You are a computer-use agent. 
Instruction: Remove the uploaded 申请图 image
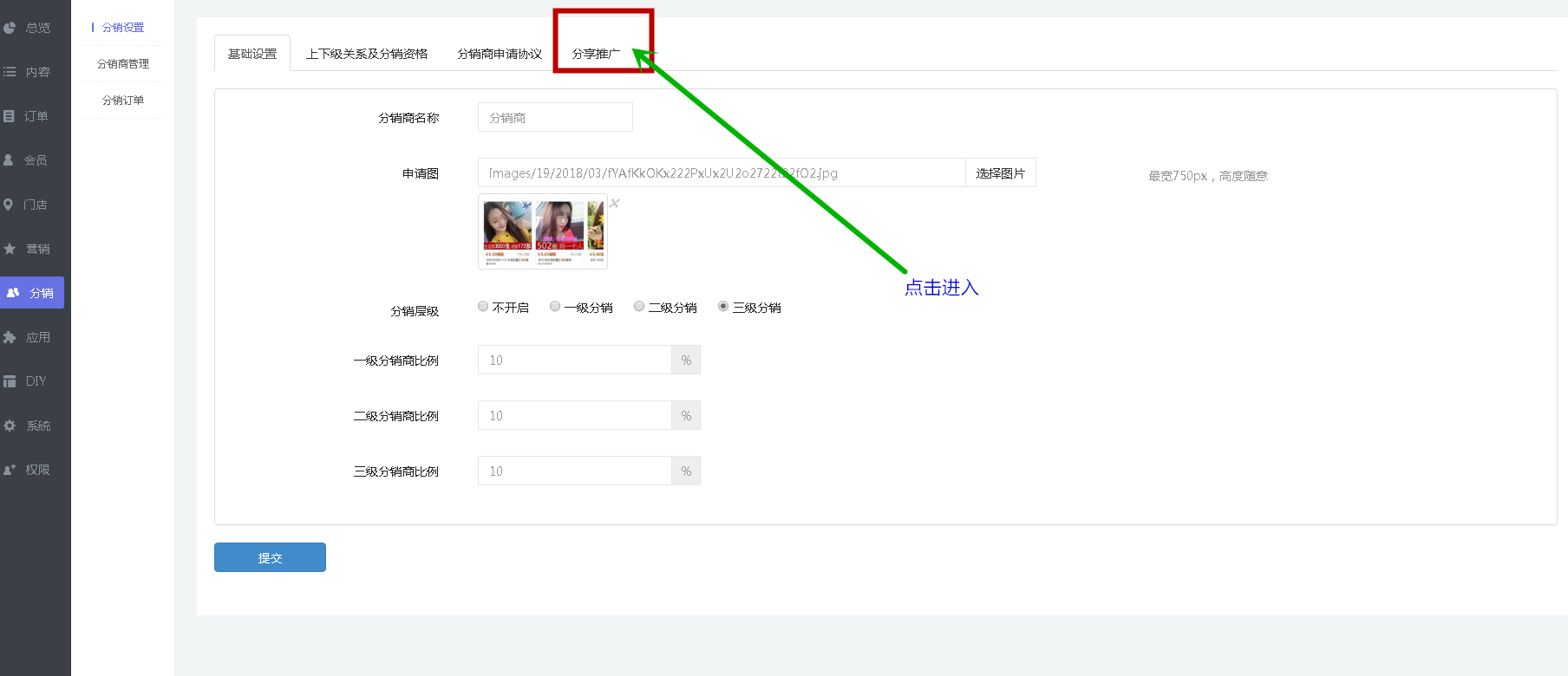pyautogui.click(x=615, y=203)
